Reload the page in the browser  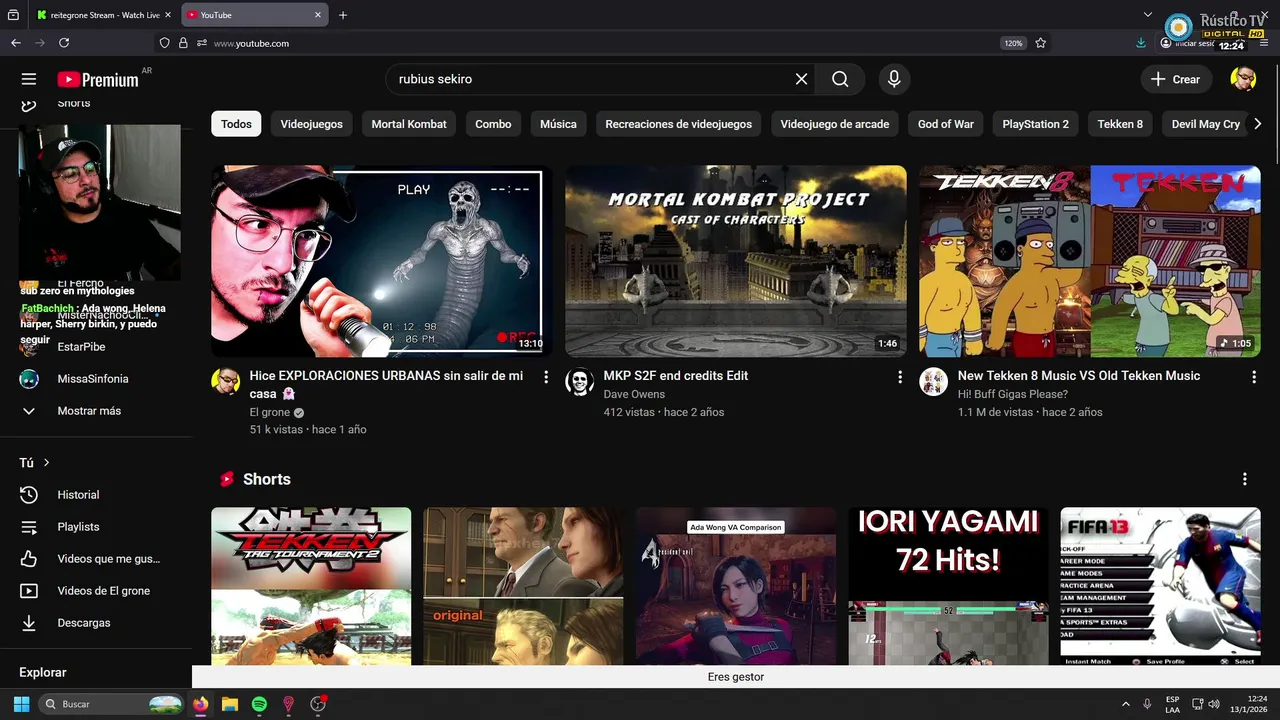point(64,43)
